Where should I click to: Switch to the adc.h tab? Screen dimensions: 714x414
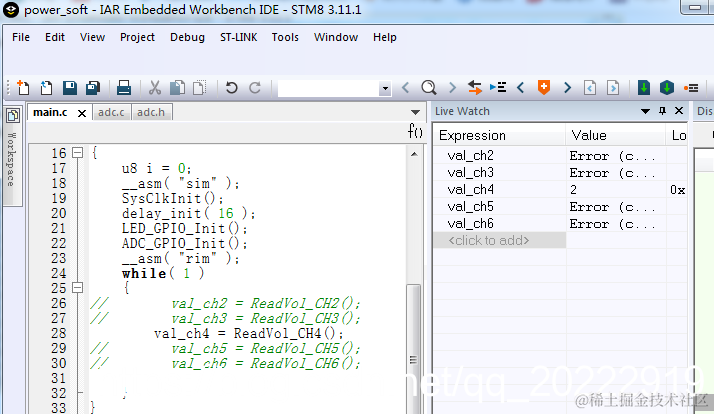(x=151, y=112)
